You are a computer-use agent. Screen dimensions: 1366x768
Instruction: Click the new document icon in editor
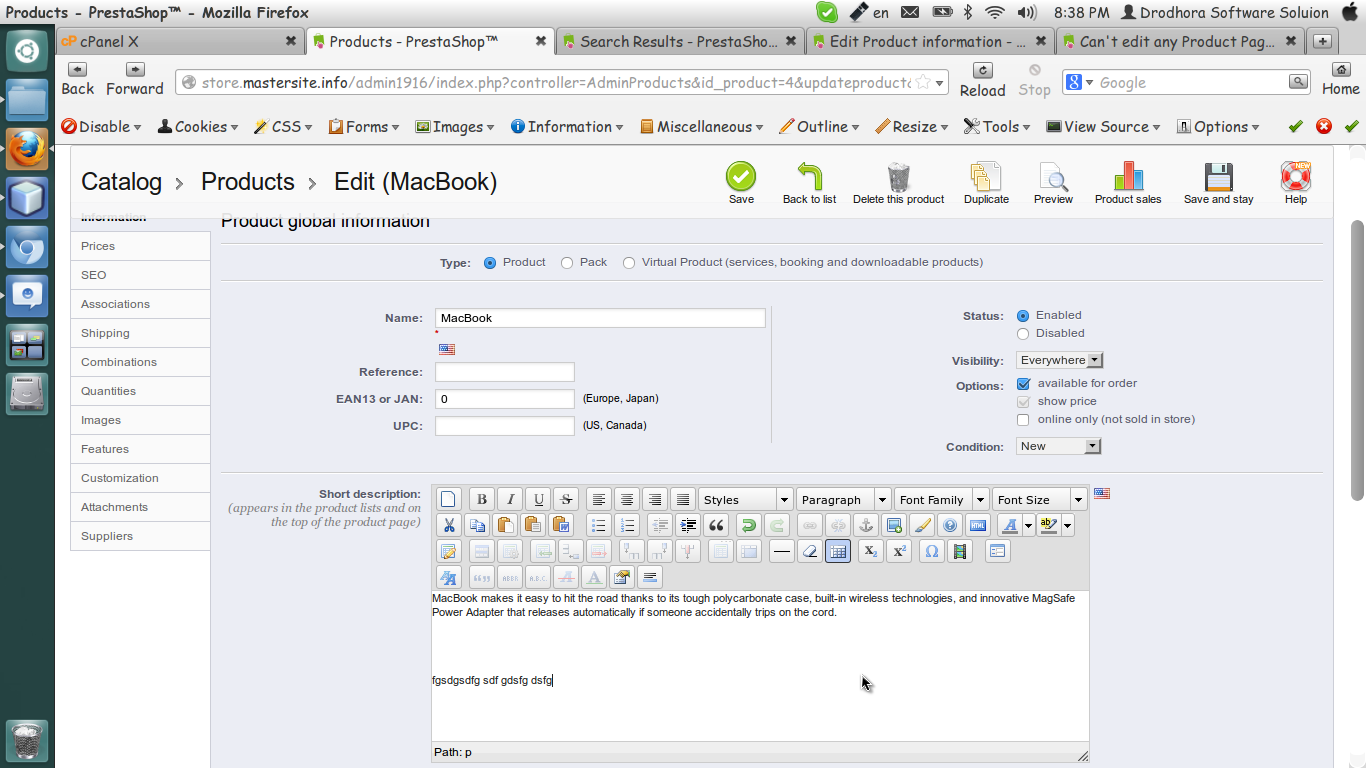click(449, 499)
